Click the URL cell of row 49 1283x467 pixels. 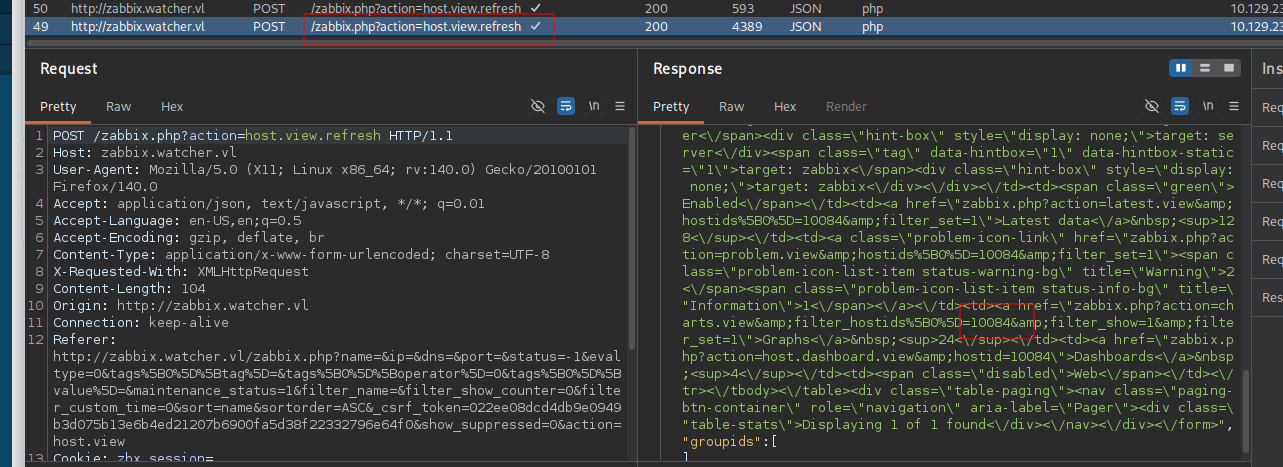point(417,27)
